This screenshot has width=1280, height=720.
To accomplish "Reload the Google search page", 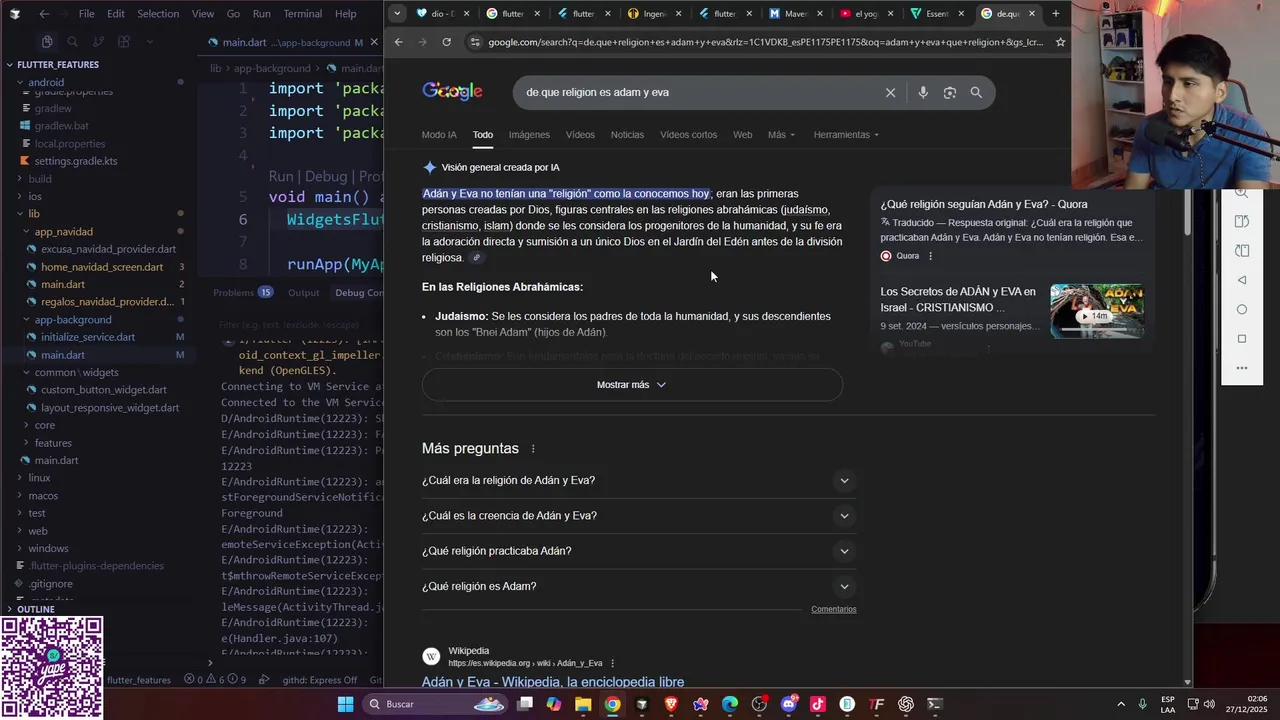I will click(446, 42).
